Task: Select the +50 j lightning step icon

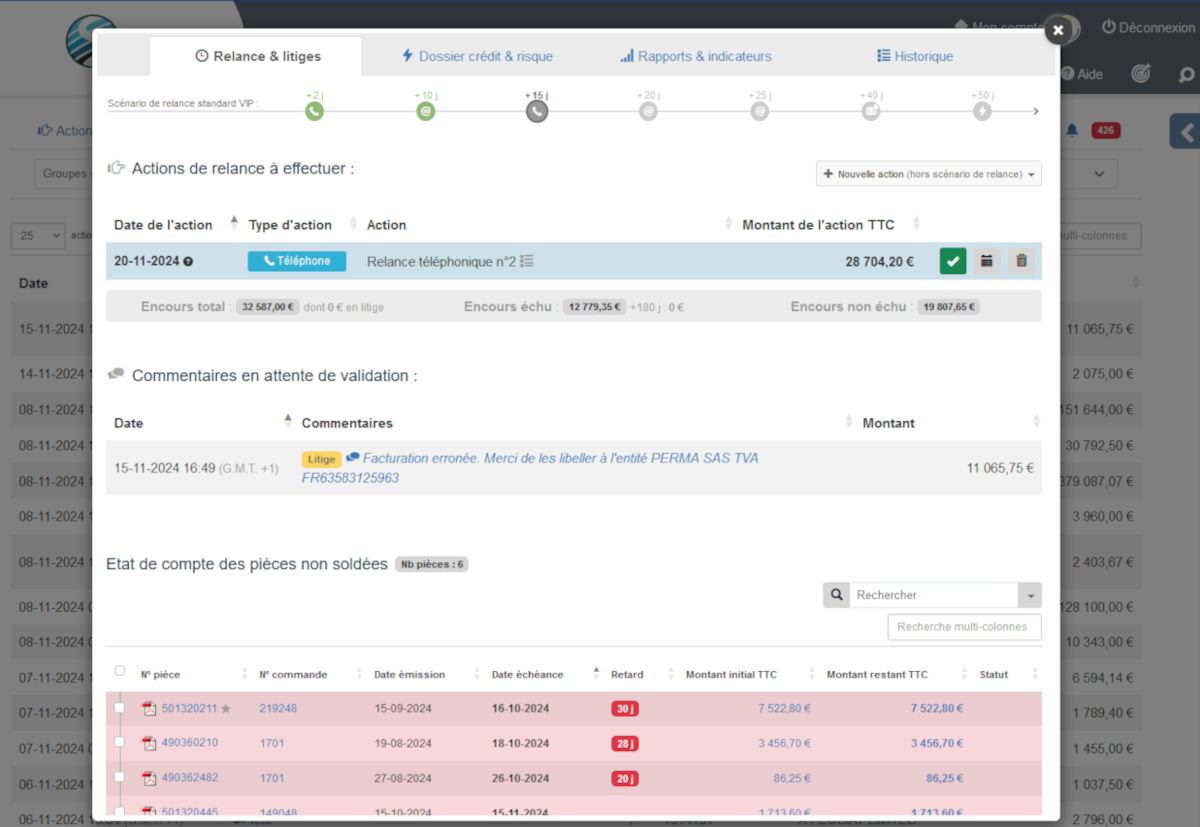Action: tap(982, 112)
